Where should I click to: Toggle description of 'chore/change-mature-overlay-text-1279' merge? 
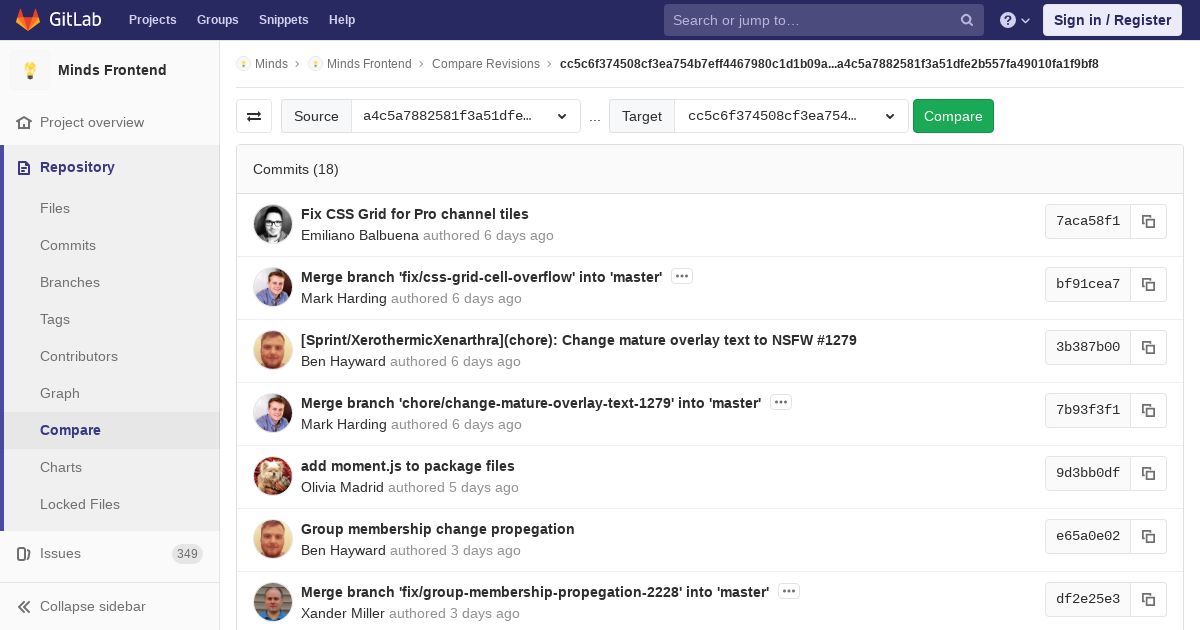[x=781, y=402]
